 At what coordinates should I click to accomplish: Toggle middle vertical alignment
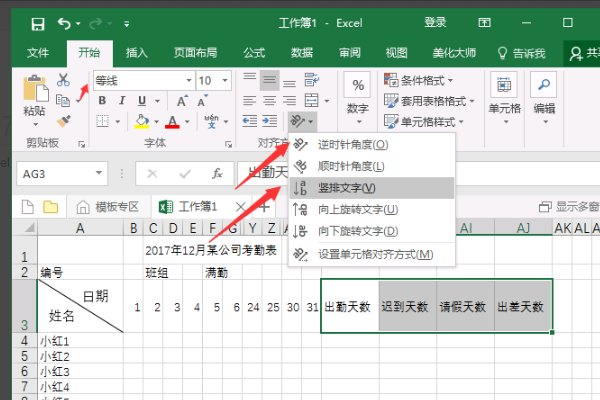(269, 80)
